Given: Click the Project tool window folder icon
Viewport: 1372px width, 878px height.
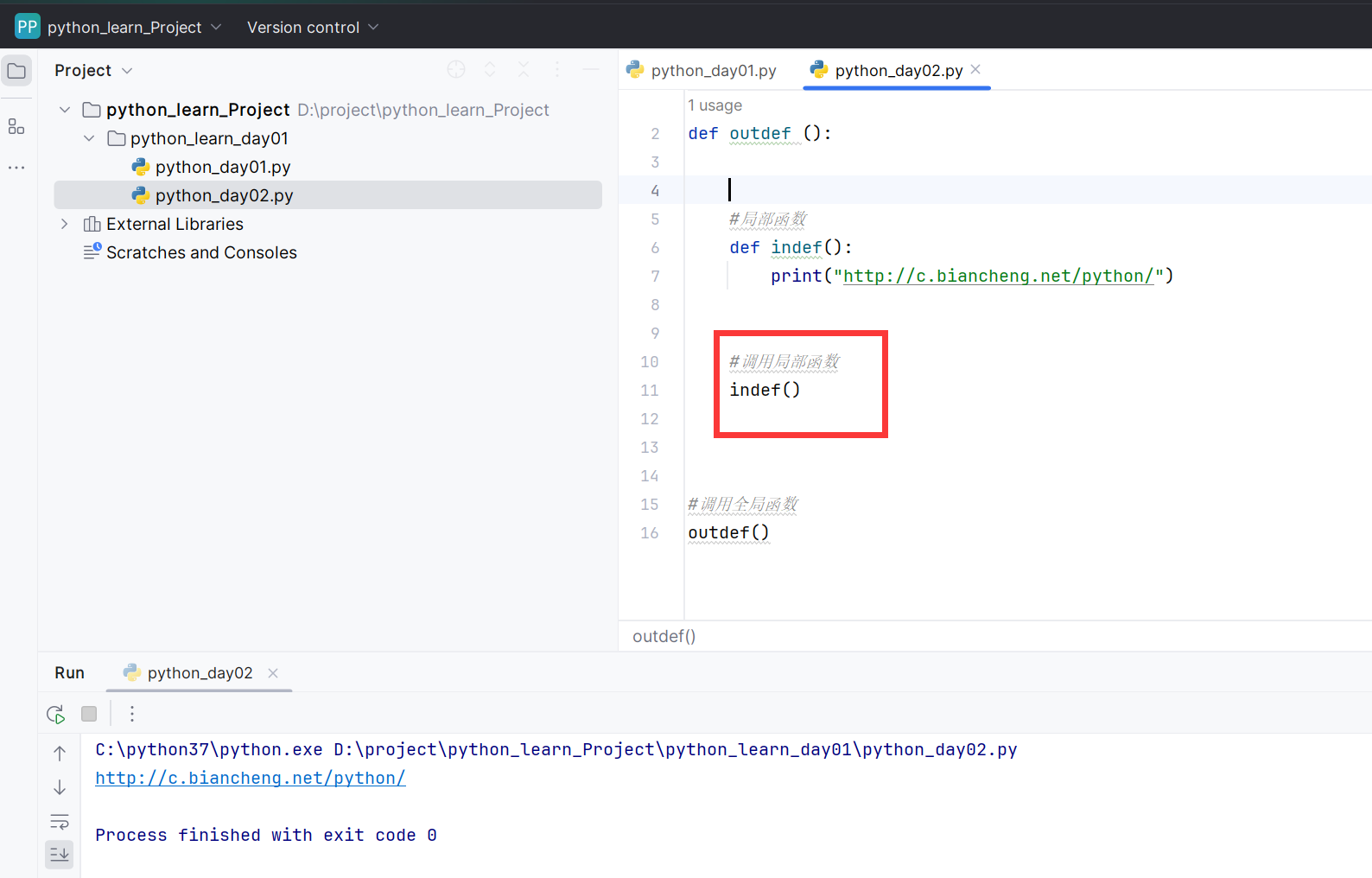Looking at the screenshot, I should (x=16, y=71).
